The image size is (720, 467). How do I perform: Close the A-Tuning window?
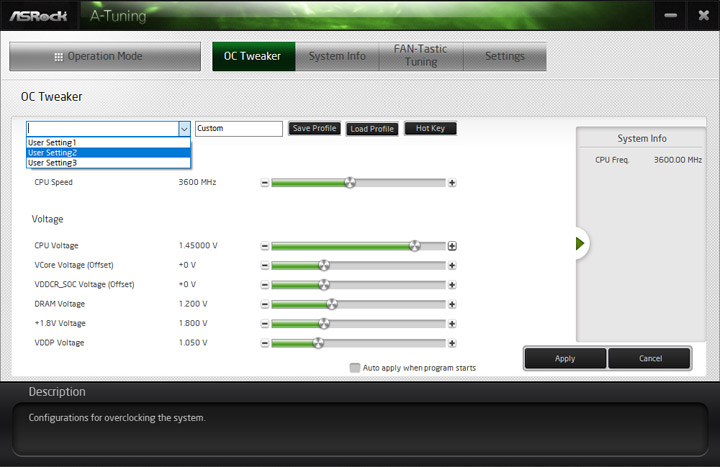[x=703, y=16]
